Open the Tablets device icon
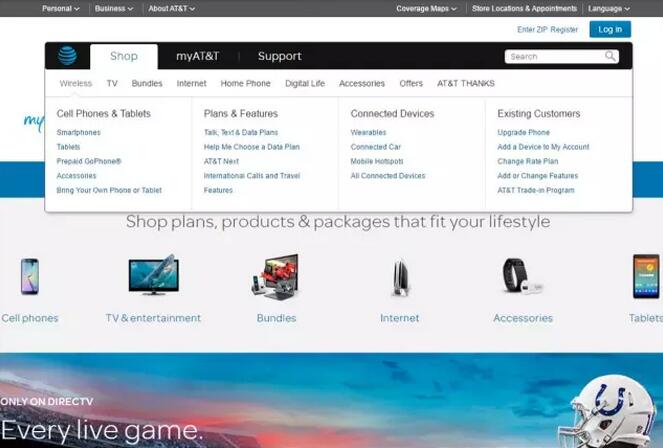The height and width of the screenshot is (448, 663). click(x=646, y=276)
